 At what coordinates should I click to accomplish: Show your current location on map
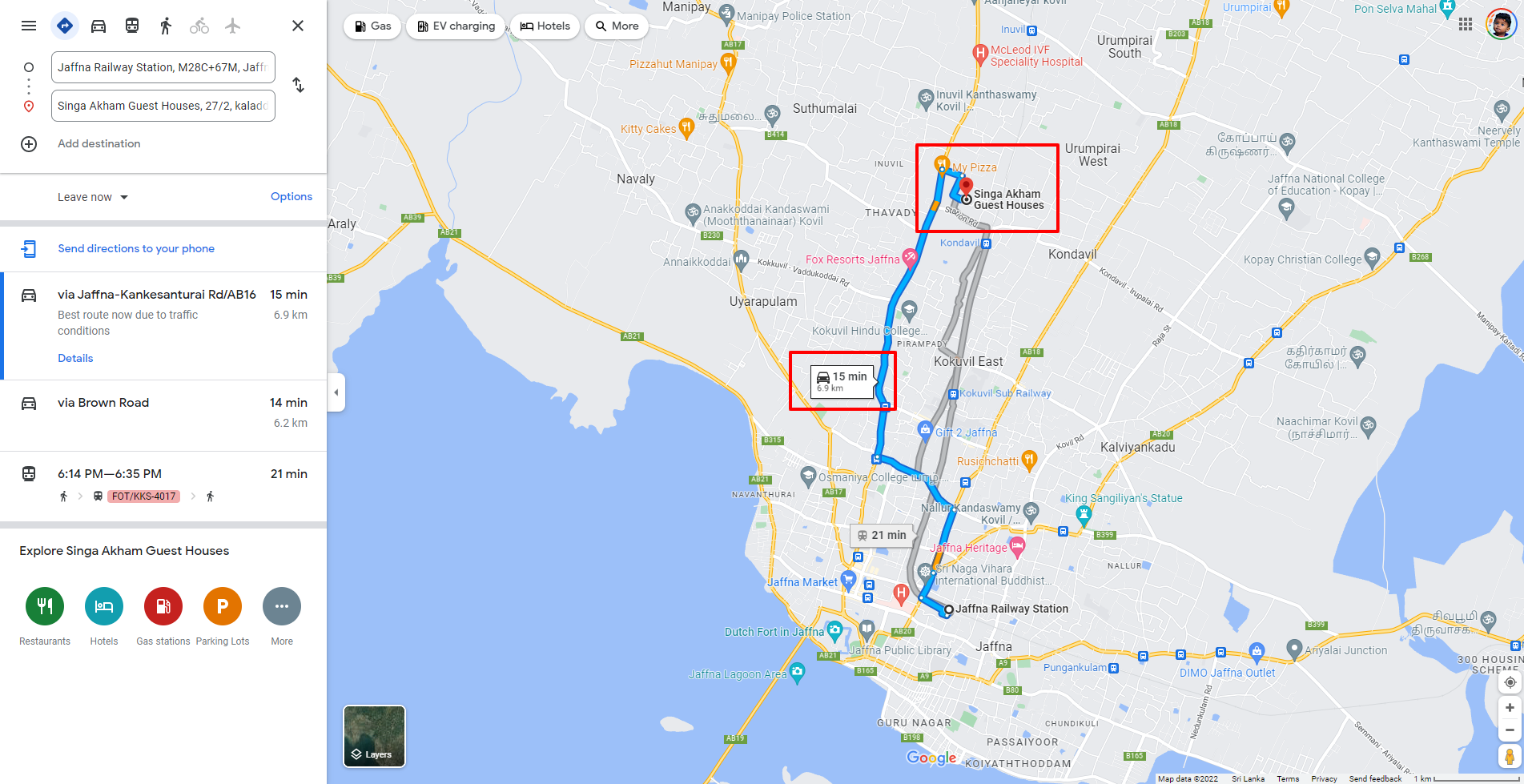pyautogui.click(x=1510, y=682)
